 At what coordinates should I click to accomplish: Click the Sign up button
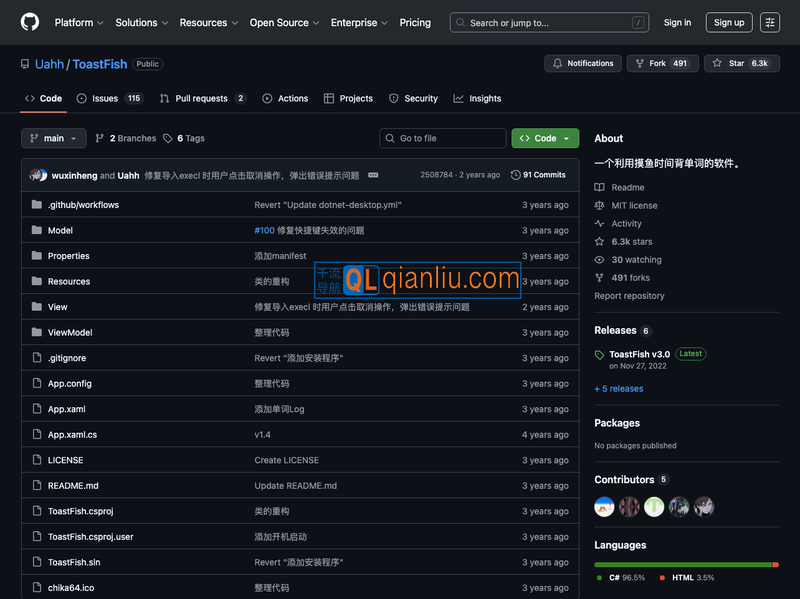coord(729,22)
